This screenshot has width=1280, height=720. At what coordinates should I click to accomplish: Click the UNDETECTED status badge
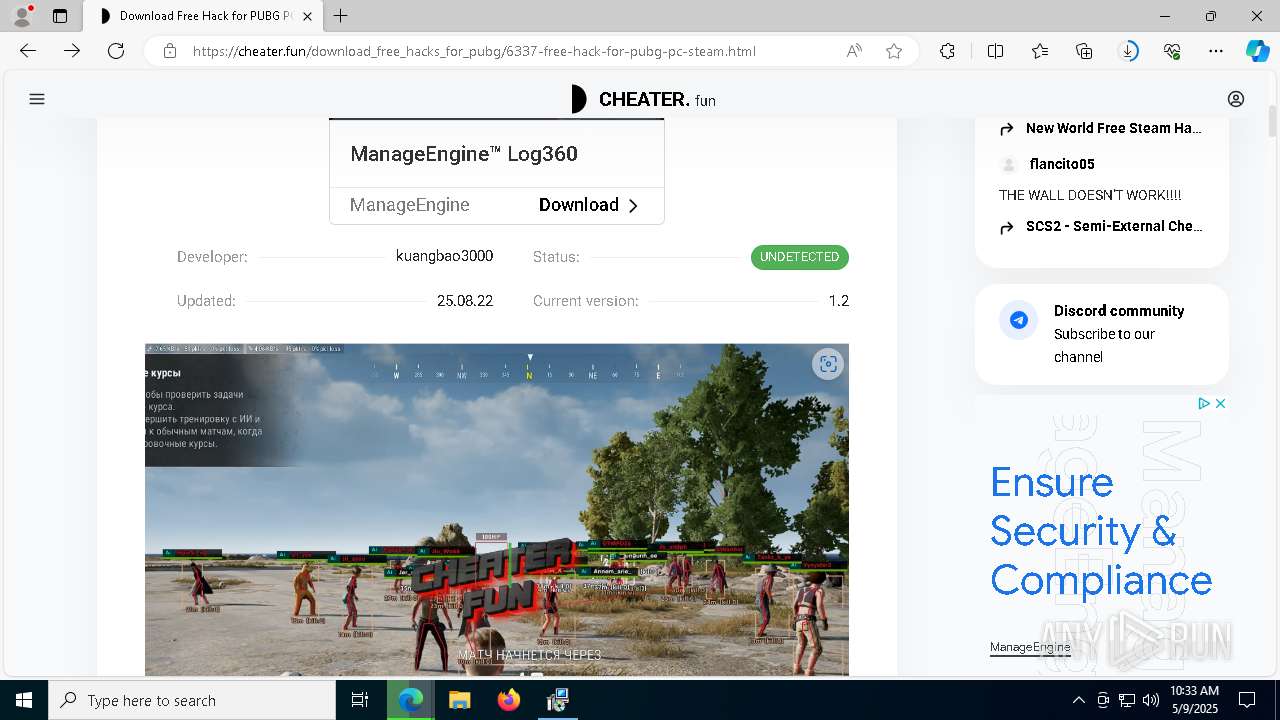800,257
